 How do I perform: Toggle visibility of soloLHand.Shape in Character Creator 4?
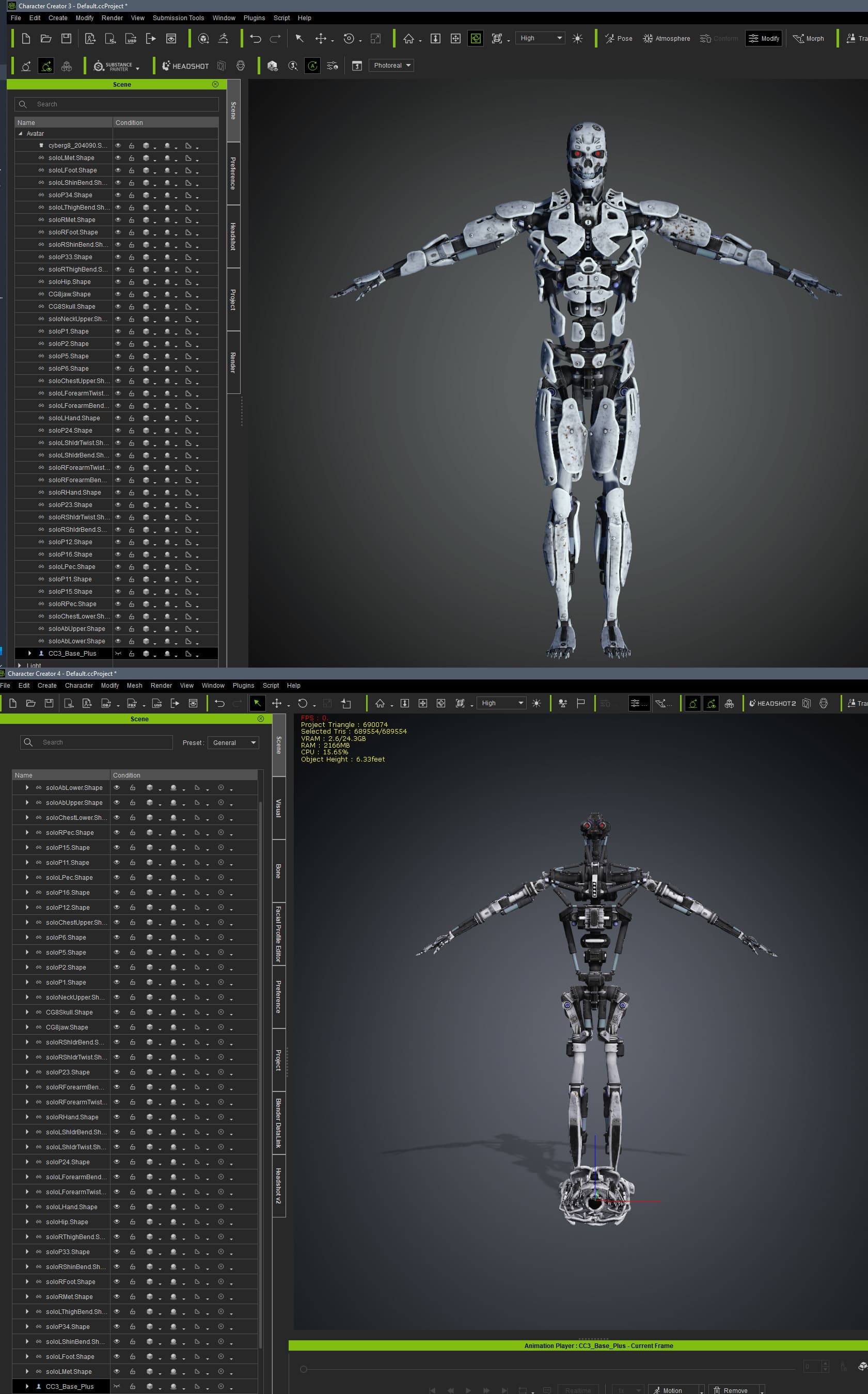[117, 1207]
